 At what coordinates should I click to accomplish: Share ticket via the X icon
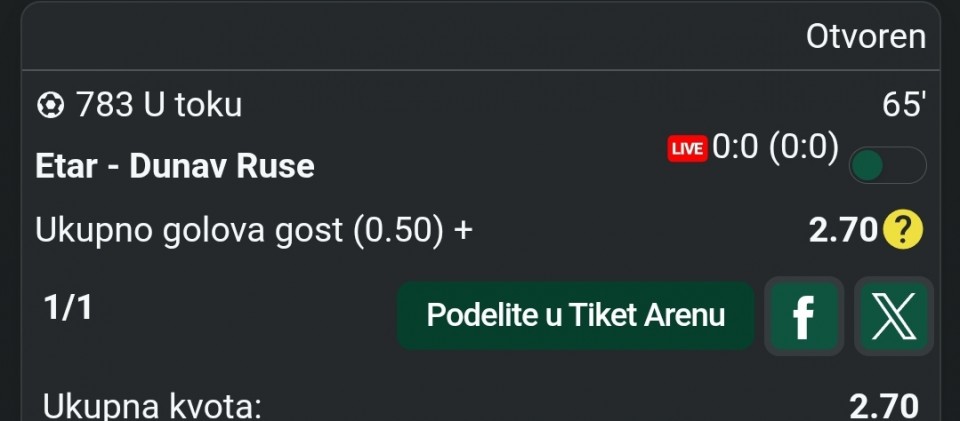click(x=894, y=317)
